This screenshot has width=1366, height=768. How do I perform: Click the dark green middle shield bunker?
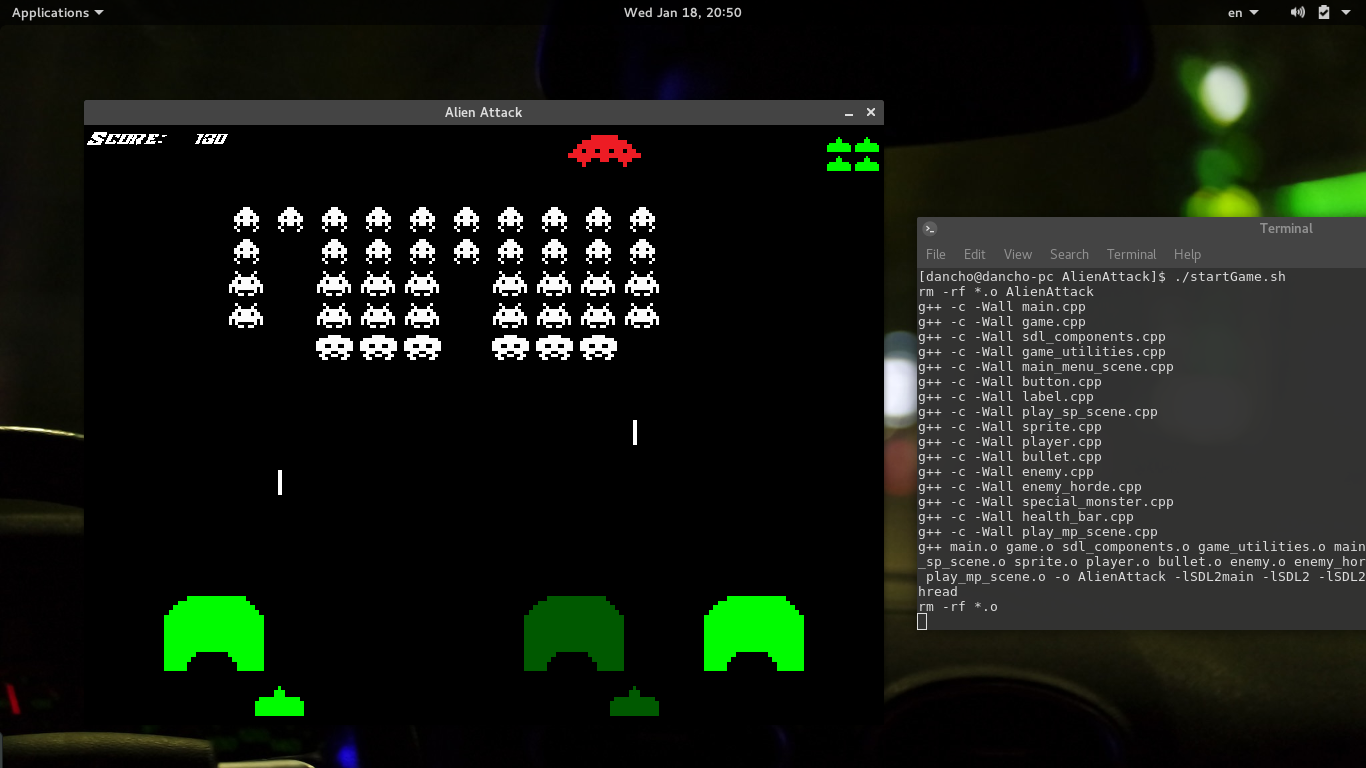click(574, 633)
